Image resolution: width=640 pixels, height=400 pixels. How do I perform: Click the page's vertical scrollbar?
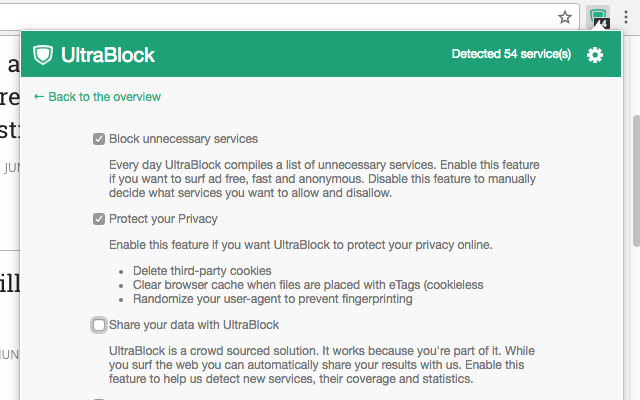point(635,150)
